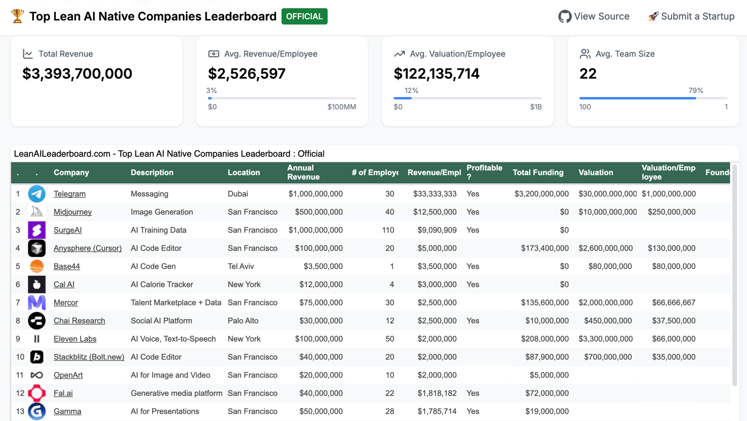
Task: Open the Gamma company link
Action: click(x=67, y=411)
